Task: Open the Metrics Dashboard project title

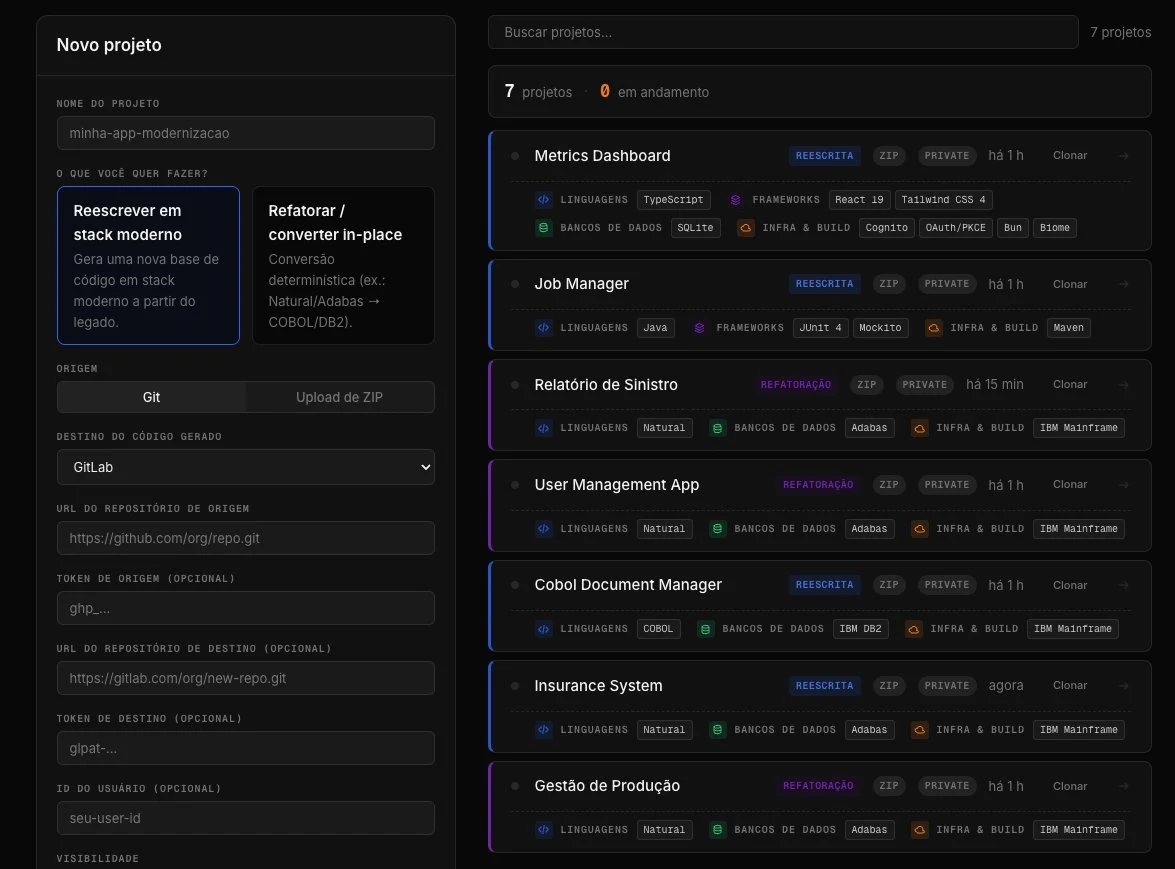Action: click(x=602, y=156)
